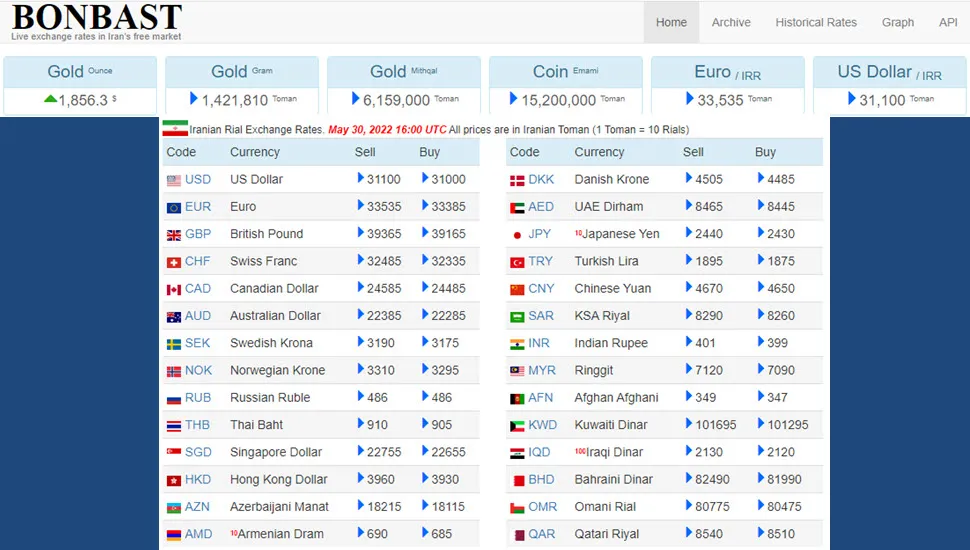Click the green up arrow in Gold Ounce
The height and width of the screenshot is (550, 970).
pos(50,100)
